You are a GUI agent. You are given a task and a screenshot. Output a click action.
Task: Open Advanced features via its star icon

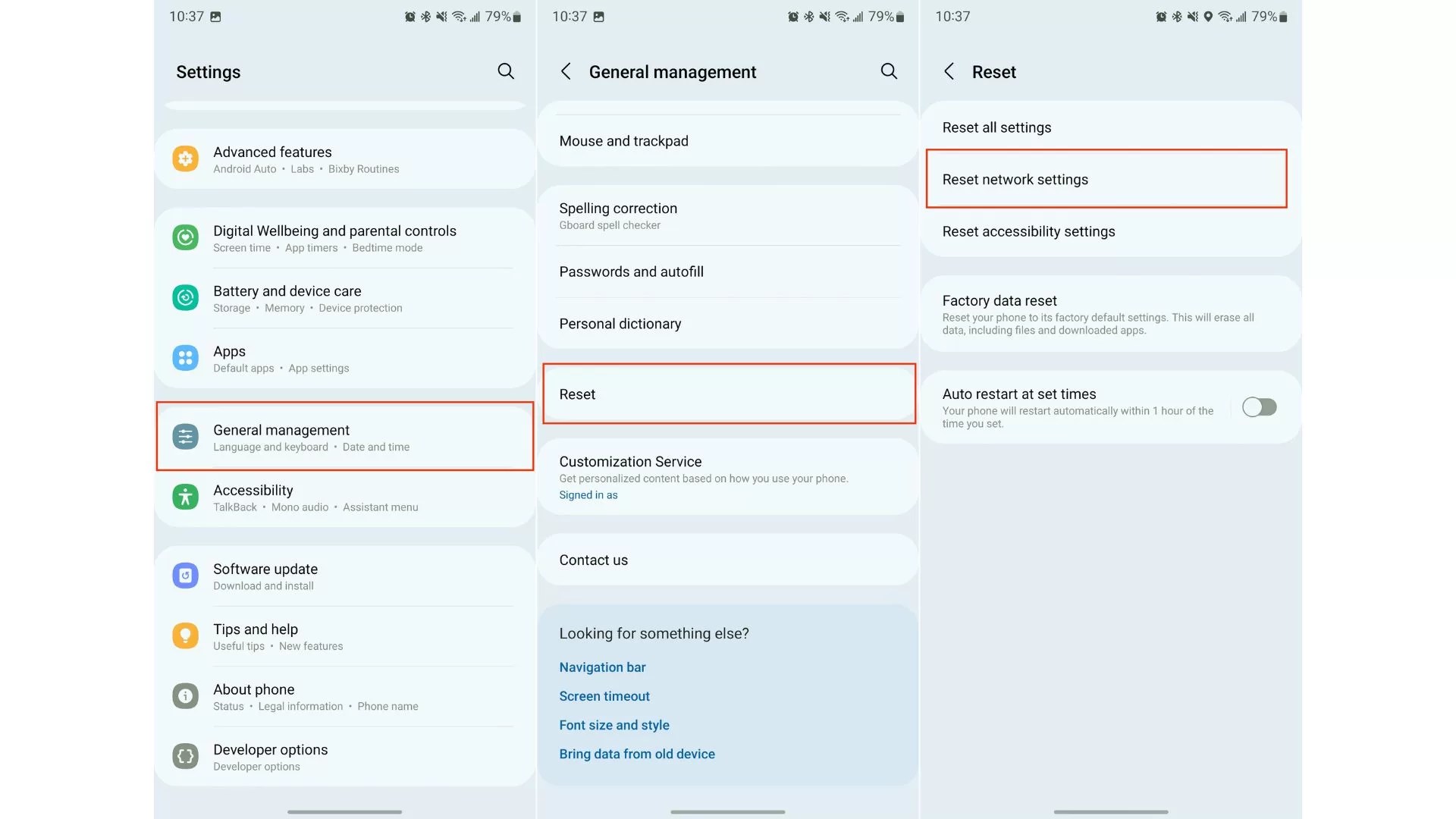(185, 158)
